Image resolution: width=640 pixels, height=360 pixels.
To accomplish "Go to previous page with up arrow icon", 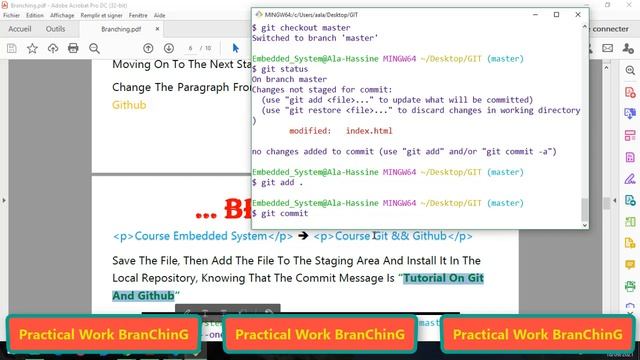I will pyautogui.click(x=148, y=48).
